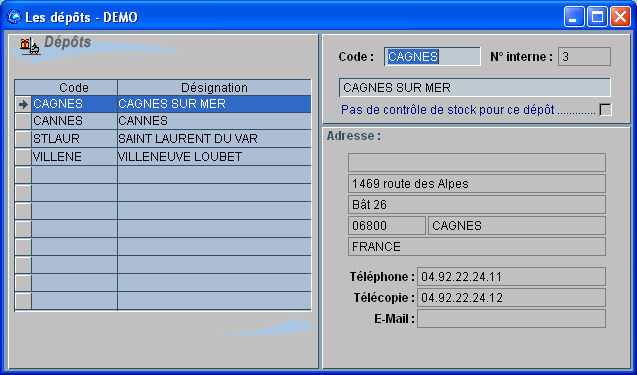Select the 'SAINT LAURENT DU VAR' cell

pyautogui.click(x=214, y=139)
